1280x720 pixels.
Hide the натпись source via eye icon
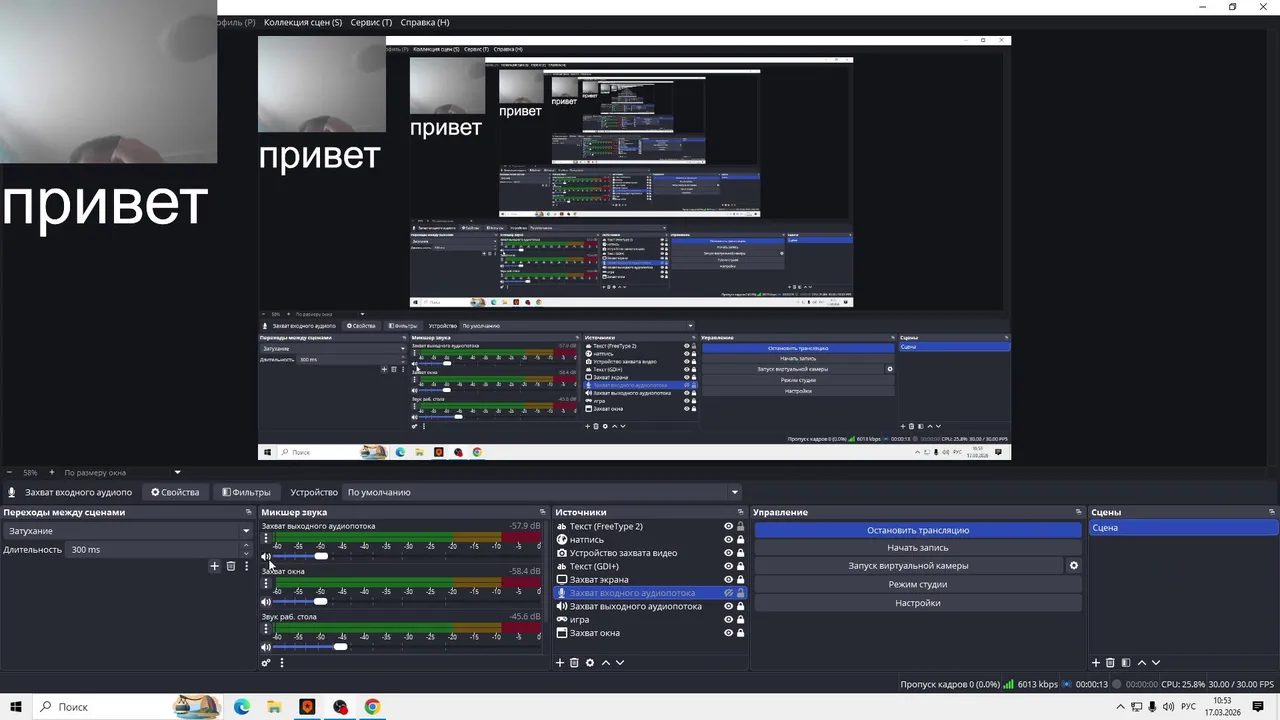tap(728, 540)
